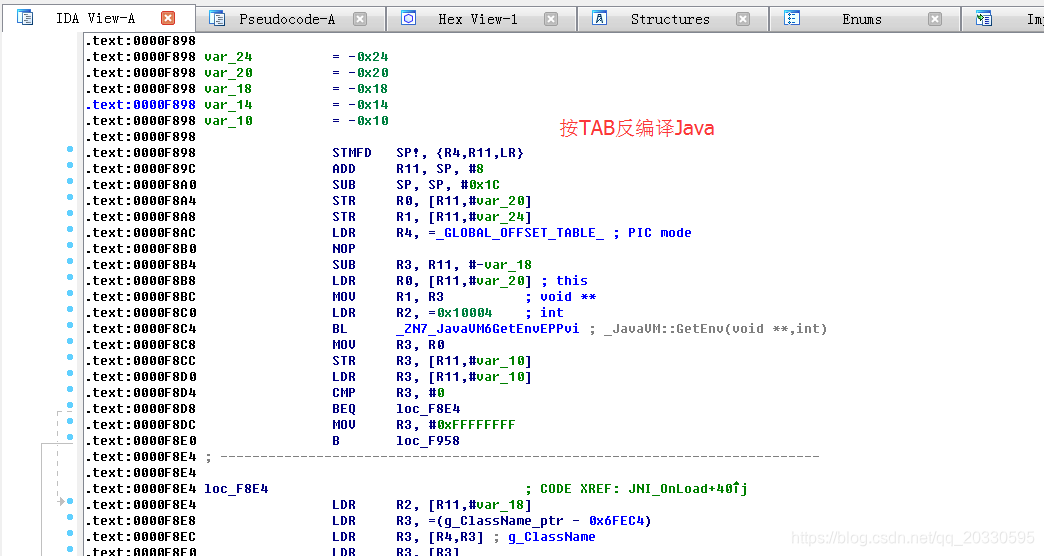
Task: Click the Pseudocode-A tab icon
Action: (x=216, y=18)
